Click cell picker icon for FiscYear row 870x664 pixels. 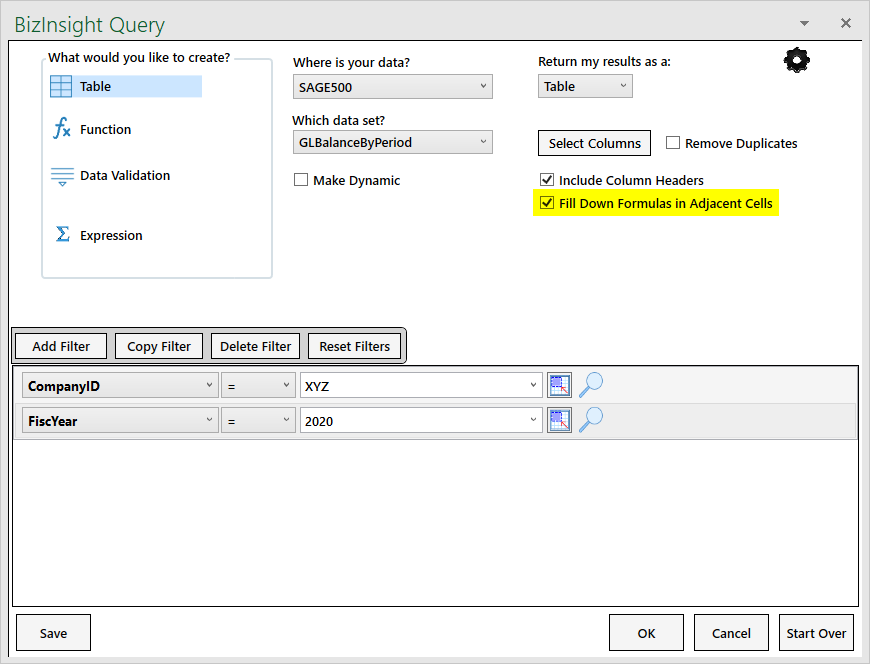559,420
